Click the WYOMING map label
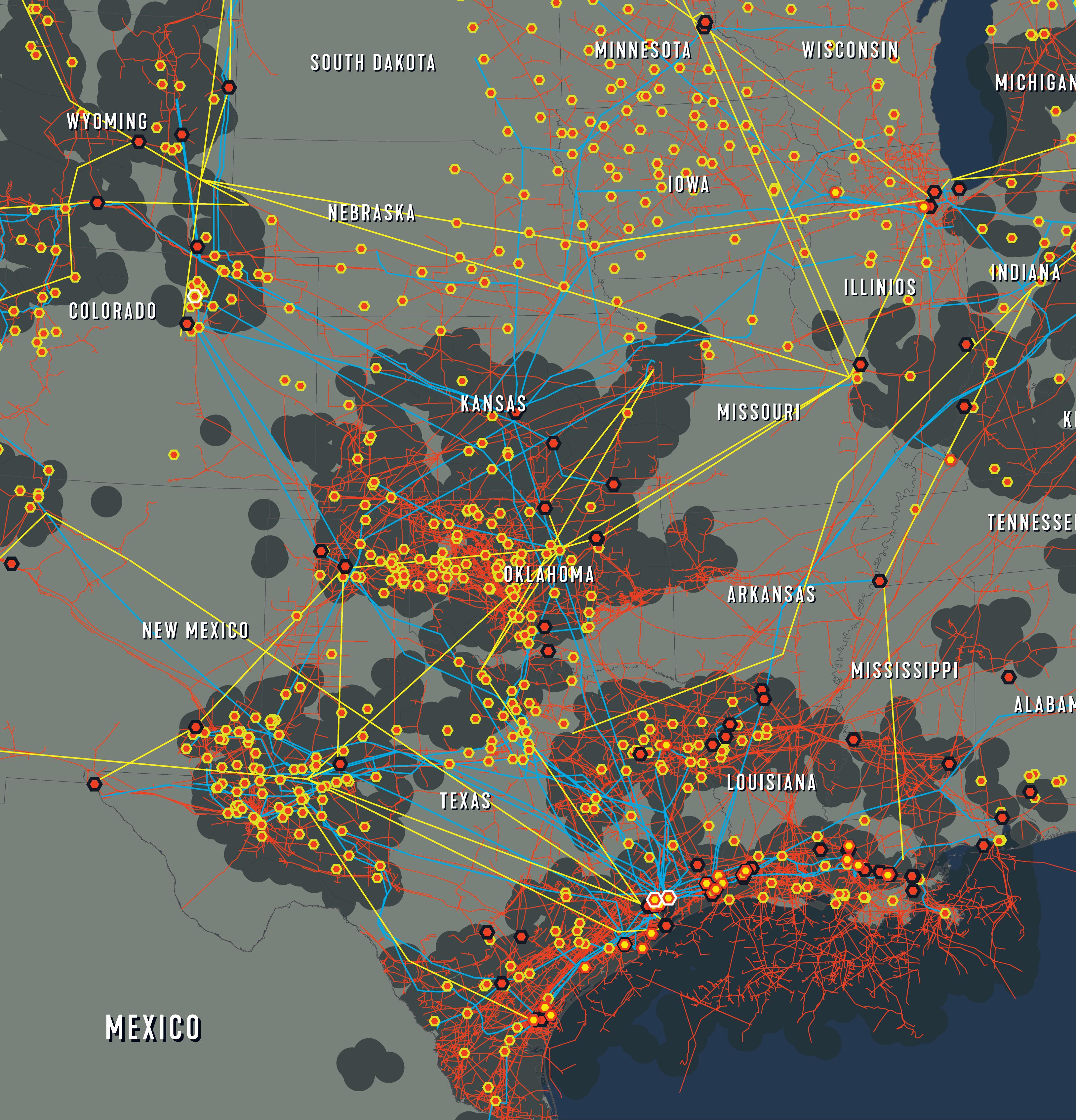Image resolution: width=1076 pixels, height=1120 pixels. click(107, 122)
